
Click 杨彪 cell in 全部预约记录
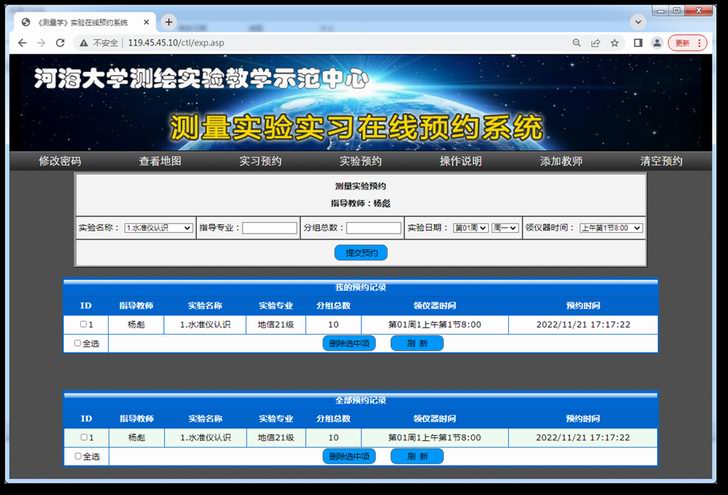pyautogui.click(x=136, y=437)
